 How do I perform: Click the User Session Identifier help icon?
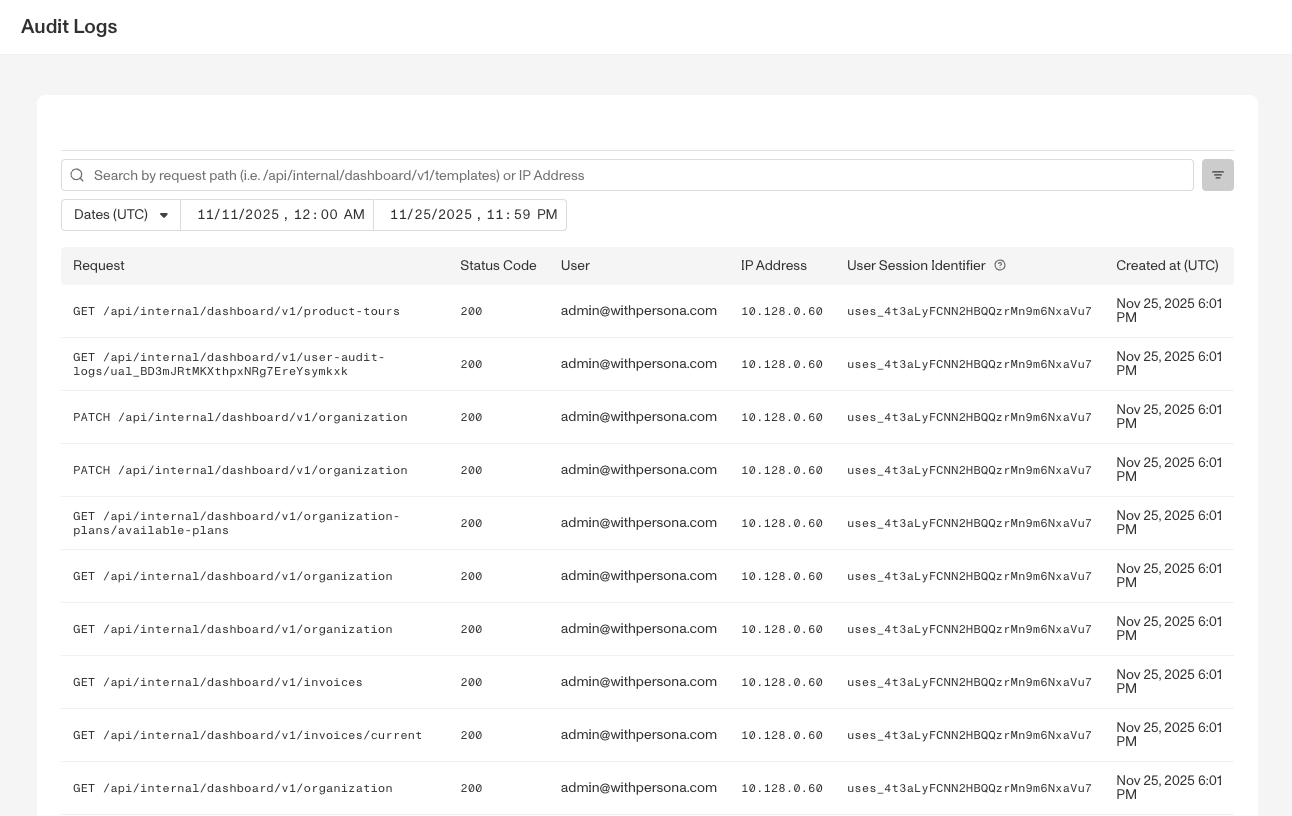click(999, 265)
